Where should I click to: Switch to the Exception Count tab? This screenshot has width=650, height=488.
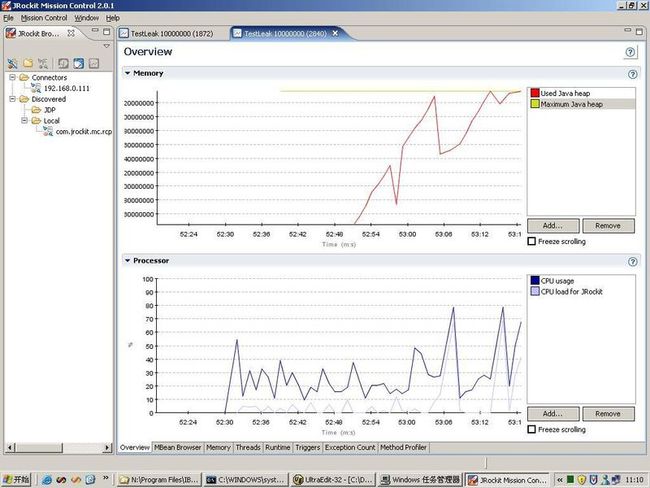(350, 447)
